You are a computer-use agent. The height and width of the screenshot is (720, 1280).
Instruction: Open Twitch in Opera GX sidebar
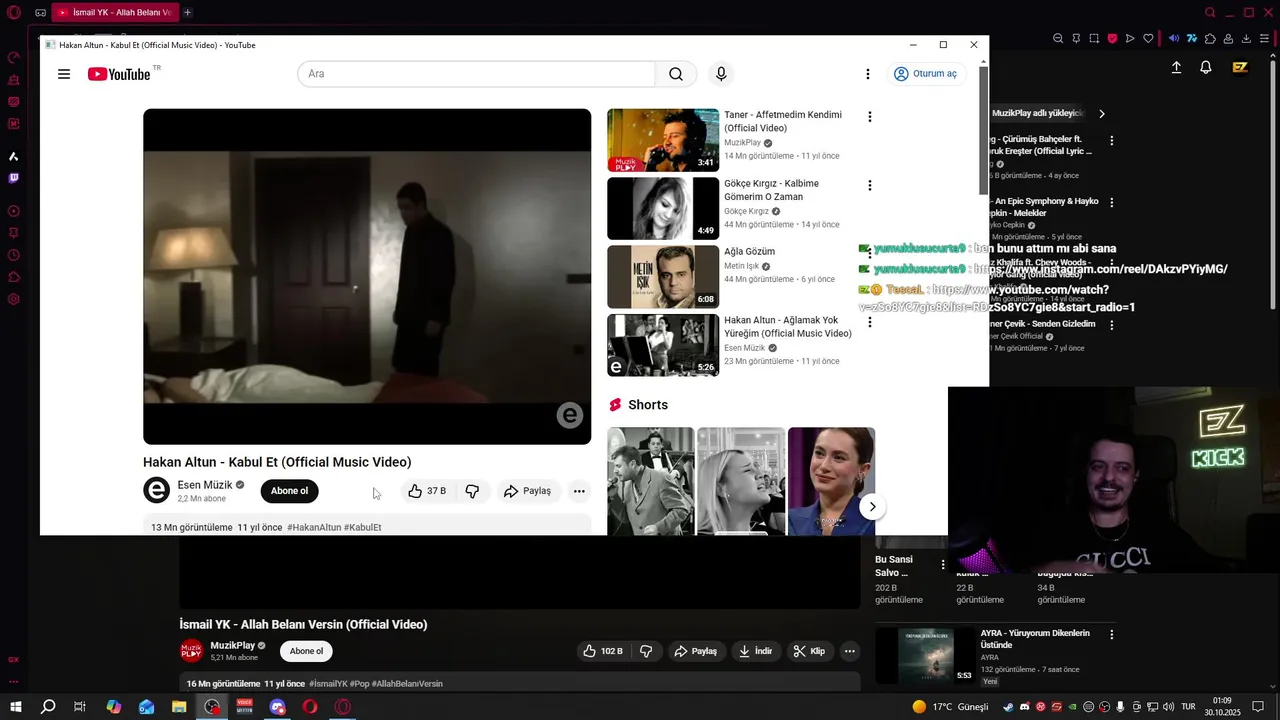coord(14,178)
